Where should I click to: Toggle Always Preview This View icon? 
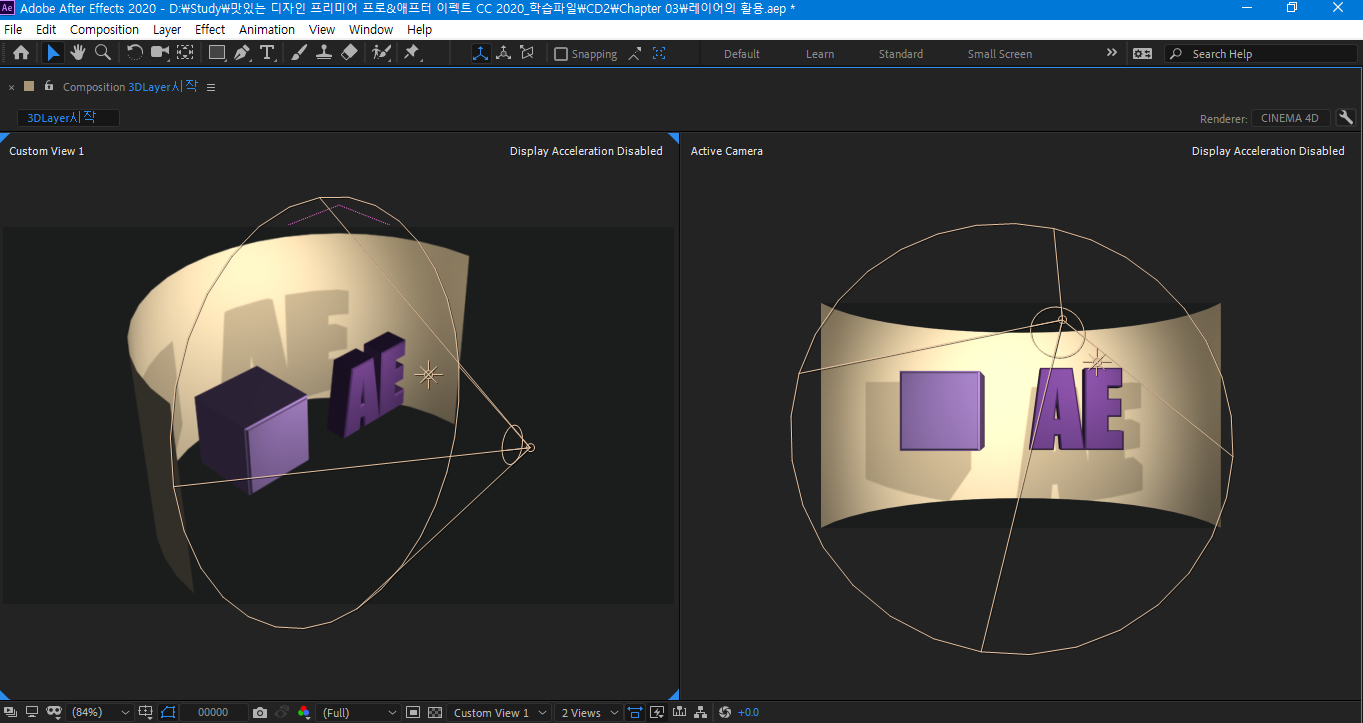coord(12,712)
